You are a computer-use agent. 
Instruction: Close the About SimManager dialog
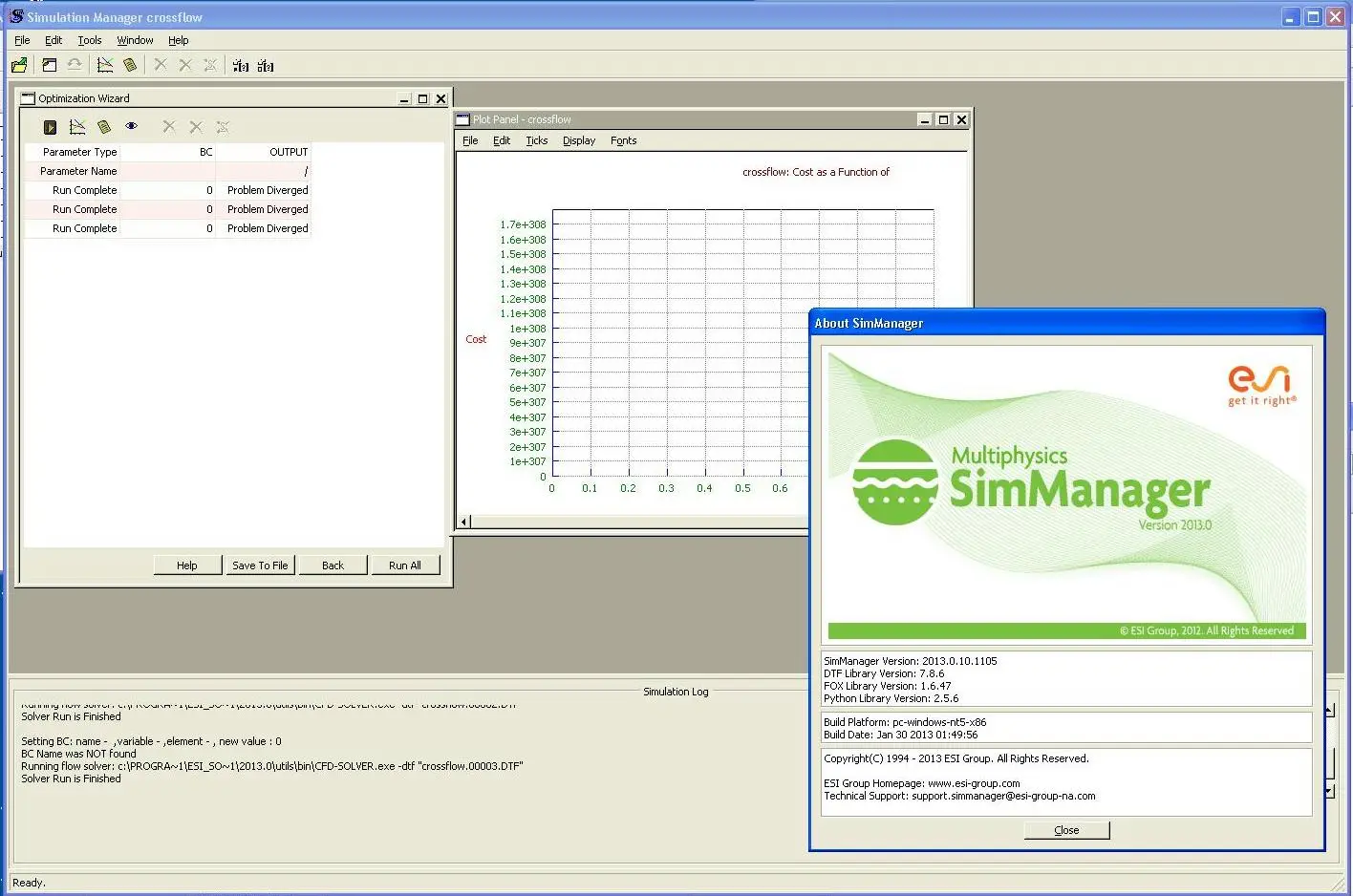click(1065, 829)
